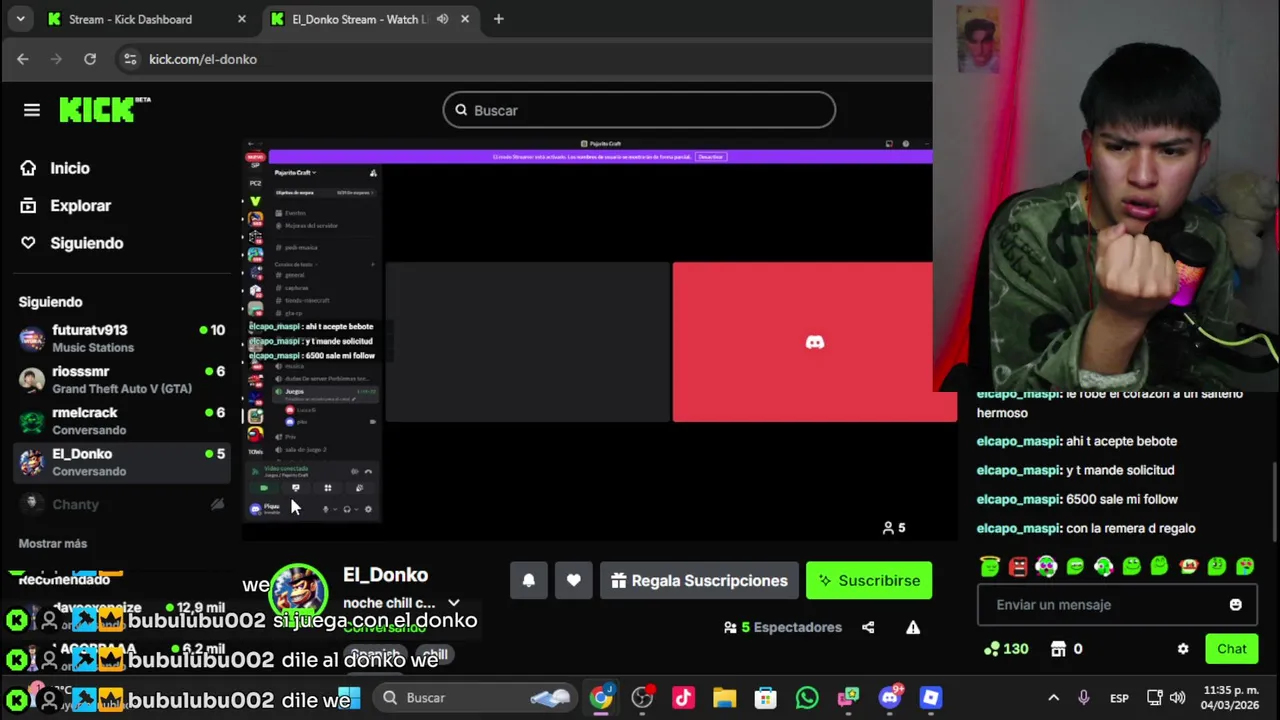Click the 130 channel points balance
1280x720 pixels.
(1006, 649)
